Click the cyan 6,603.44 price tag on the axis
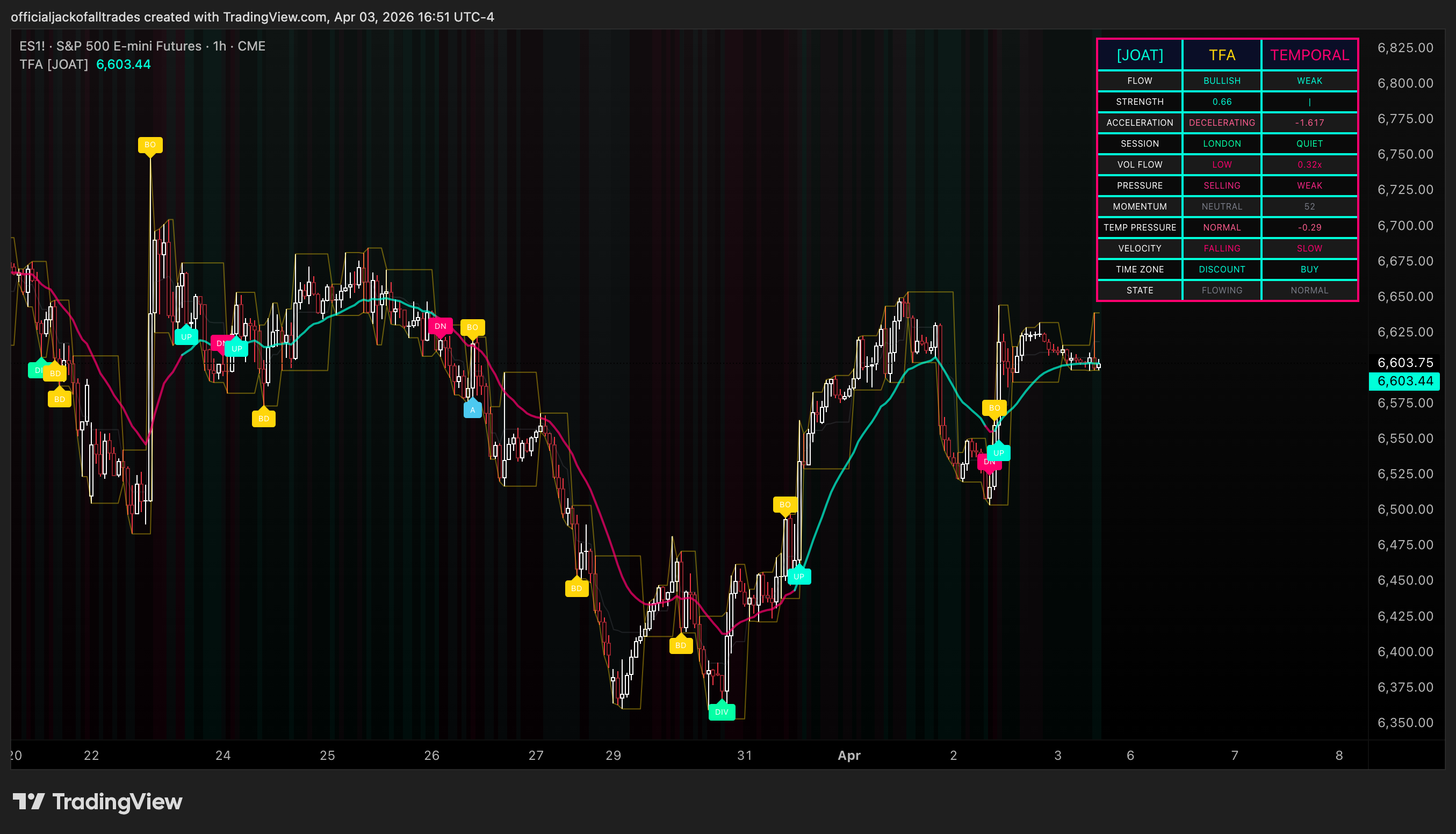Viewport: 1456px width, 834px height. [x=1404, y=381]
